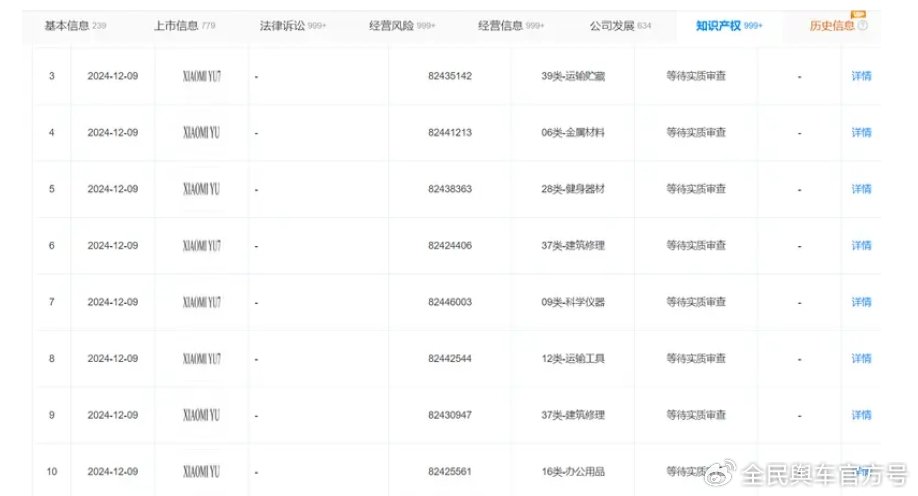Click the XIAOMI YU7 trademark image in row 8
Viewport: 918px width, 496px height.
tap(203, 358)
